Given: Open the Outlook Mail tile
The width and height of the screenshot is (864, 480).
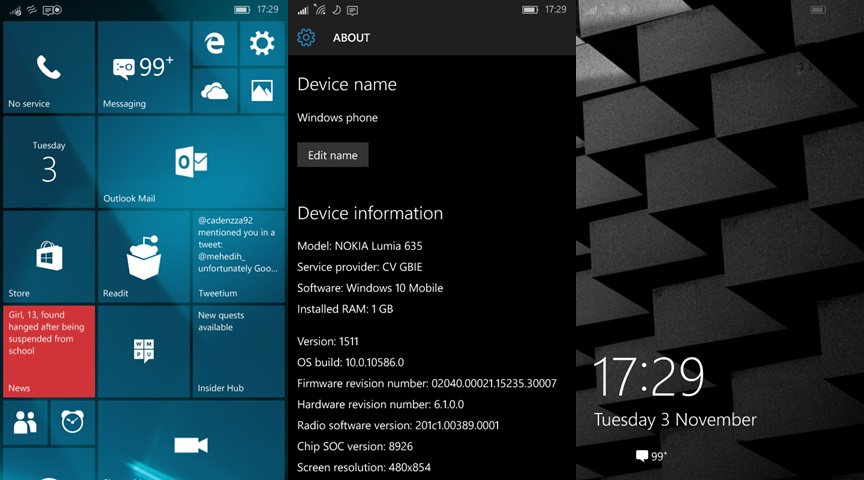Looking at the screenshot, I should click(x=191, y=162).
